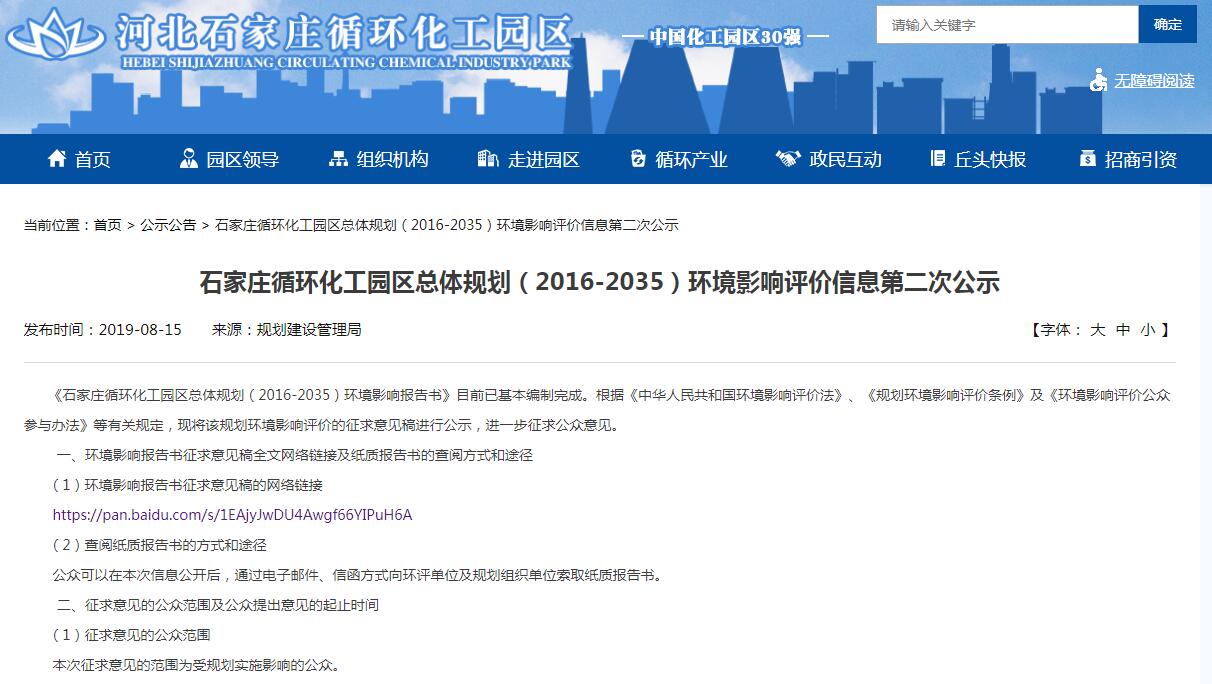Screen dimensions: 1212x684
Task: Click the breadcrumb current page title text
Action: tap(447, 225)
